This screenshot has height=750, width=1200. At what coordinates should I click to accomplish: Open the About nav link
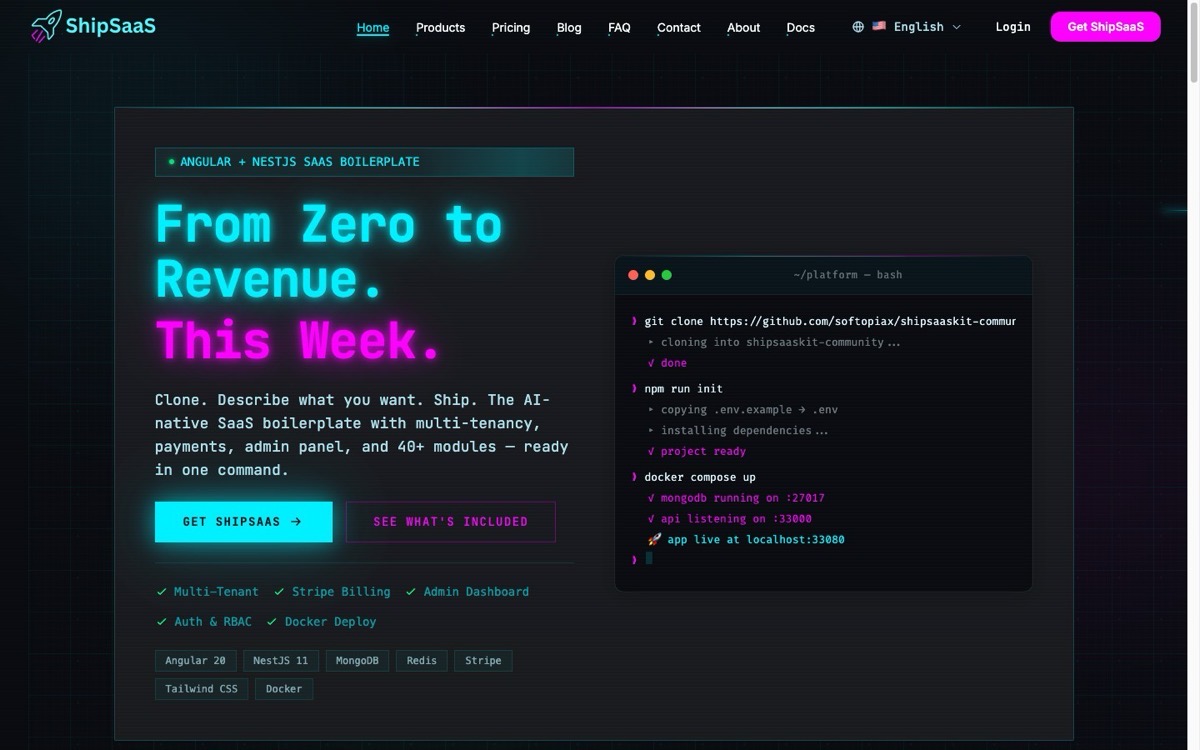click(x=743, y=27)
